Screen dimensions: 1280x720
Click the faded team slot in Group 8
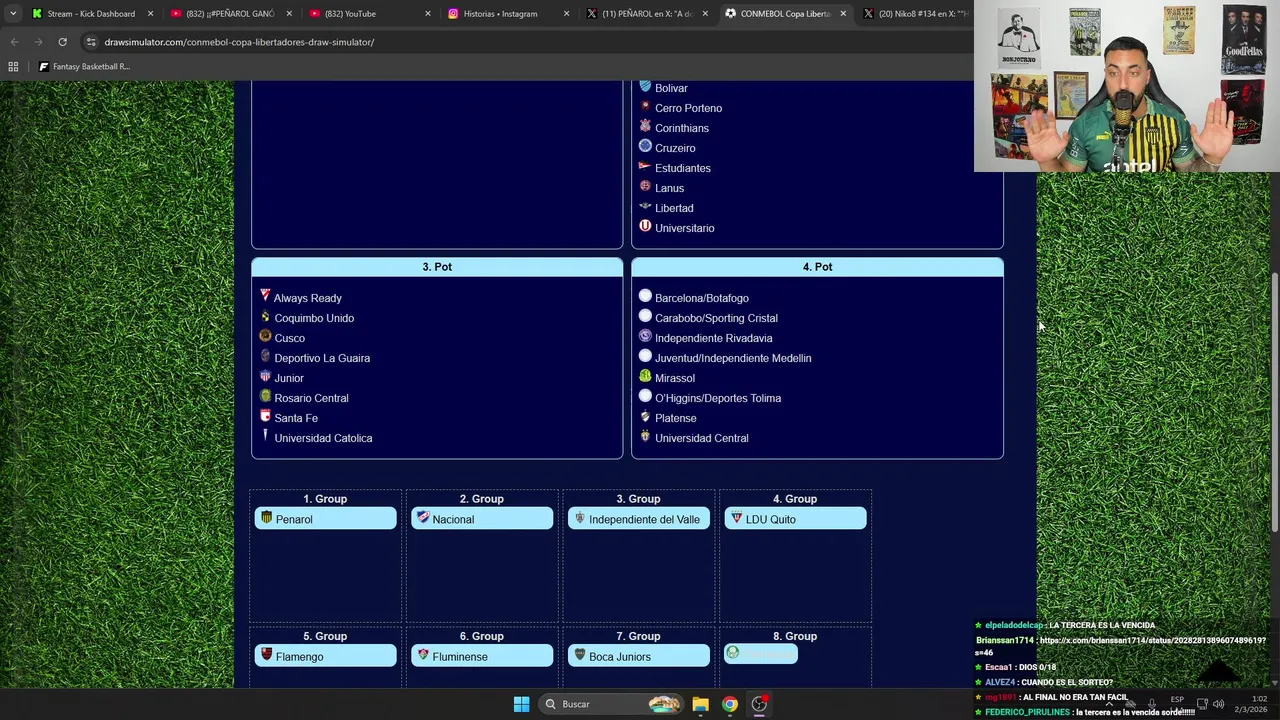click(x=761, y=654)
